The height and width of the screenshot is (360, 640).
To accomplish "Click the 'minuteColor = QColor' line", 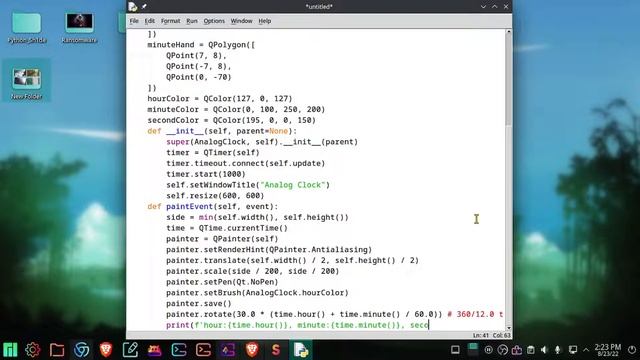I will (236, 109).
